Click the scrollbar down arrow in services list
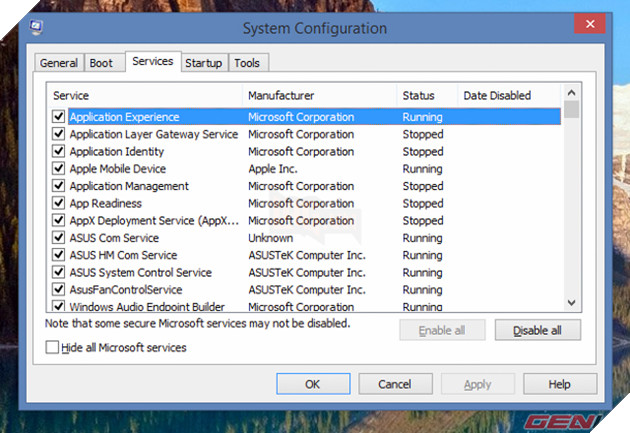Image resolution: width=630 pixels, height=433 pixels. click(571, 302)
